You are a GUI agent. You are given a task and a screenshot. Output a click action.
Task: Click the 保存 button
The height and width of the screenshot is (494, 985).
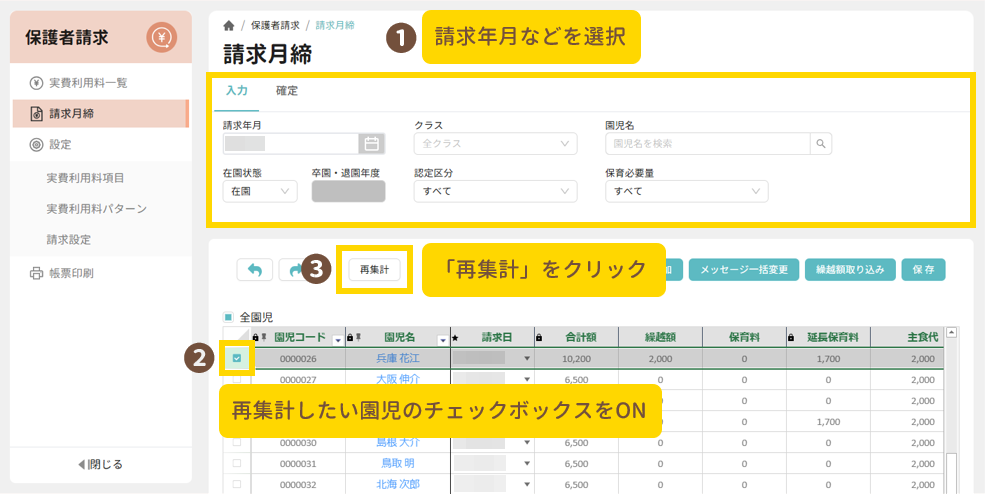923,269
